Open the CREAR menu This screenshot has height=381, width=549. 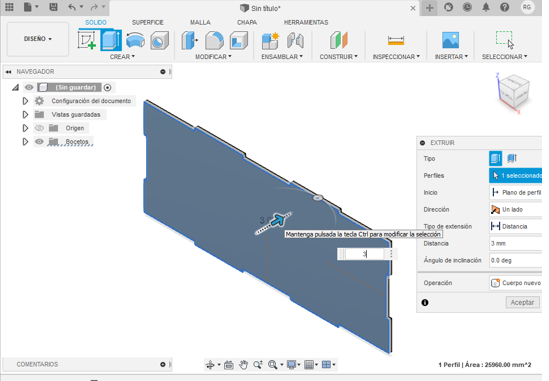(x=122, y=57)
